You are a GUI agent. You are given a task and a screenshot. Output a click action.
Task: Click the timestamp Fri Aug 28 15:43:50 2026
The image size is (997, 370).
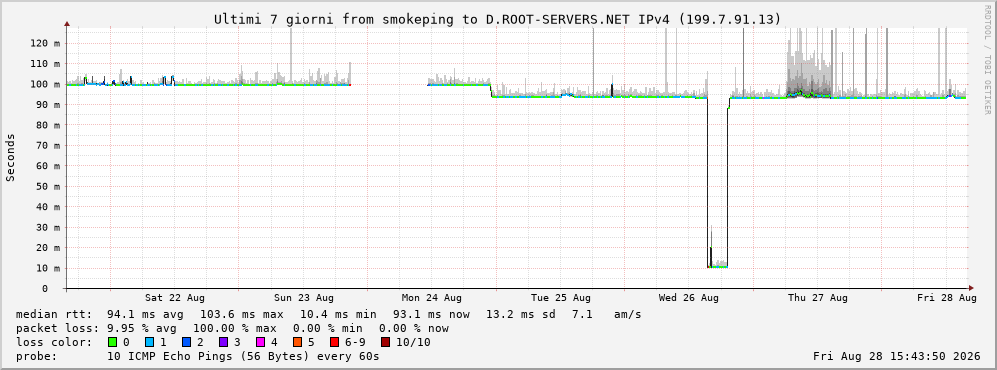click(x=897, y=356)
